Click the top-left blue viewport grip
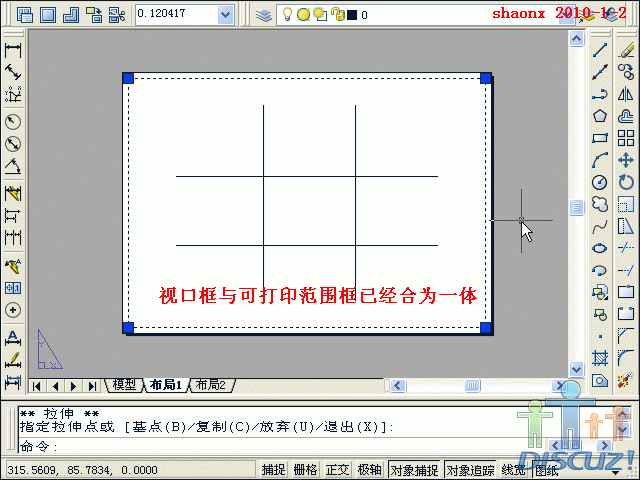640x480 pixels. 128,78
